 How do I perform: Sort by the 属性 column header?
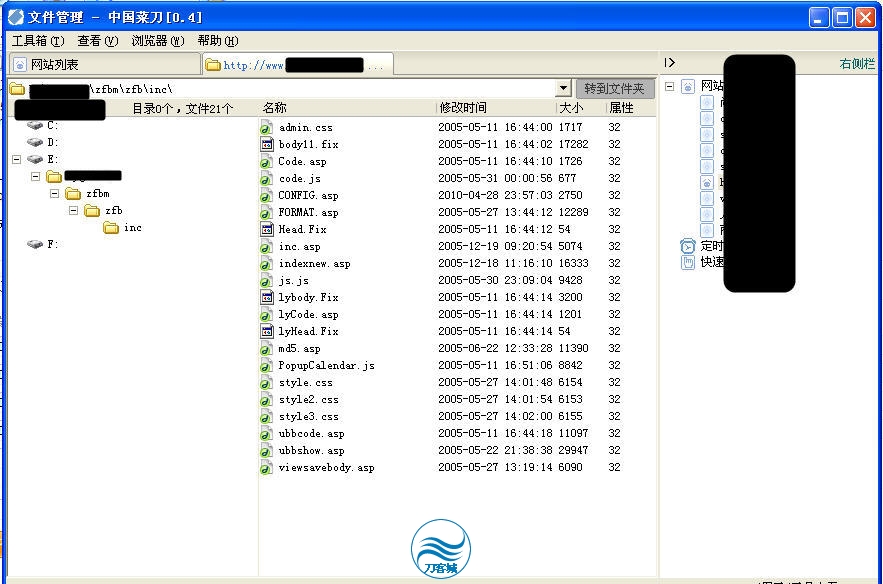(631, 108)
